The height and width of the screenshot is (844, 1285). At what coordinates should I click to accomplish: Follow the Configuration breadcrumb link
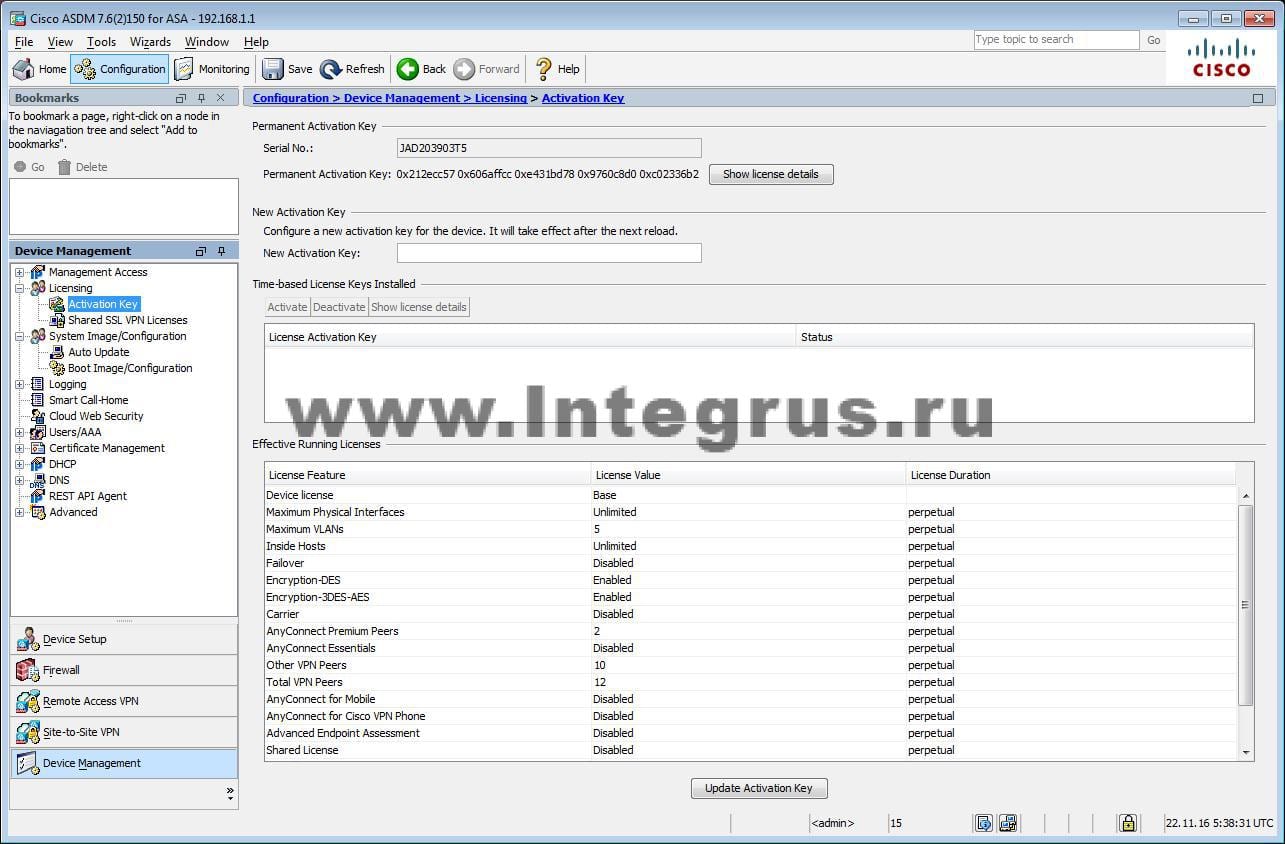(291, 98)
